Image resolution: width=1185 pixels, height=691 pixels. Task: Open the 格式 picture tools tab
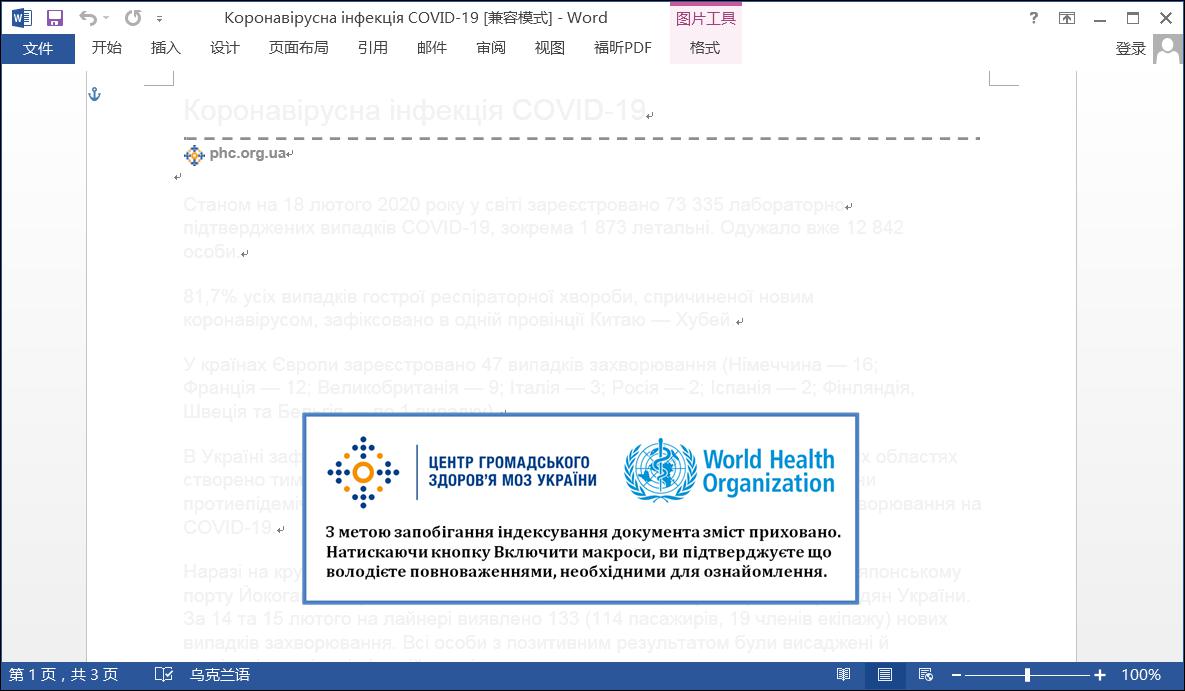click(705, 48)
